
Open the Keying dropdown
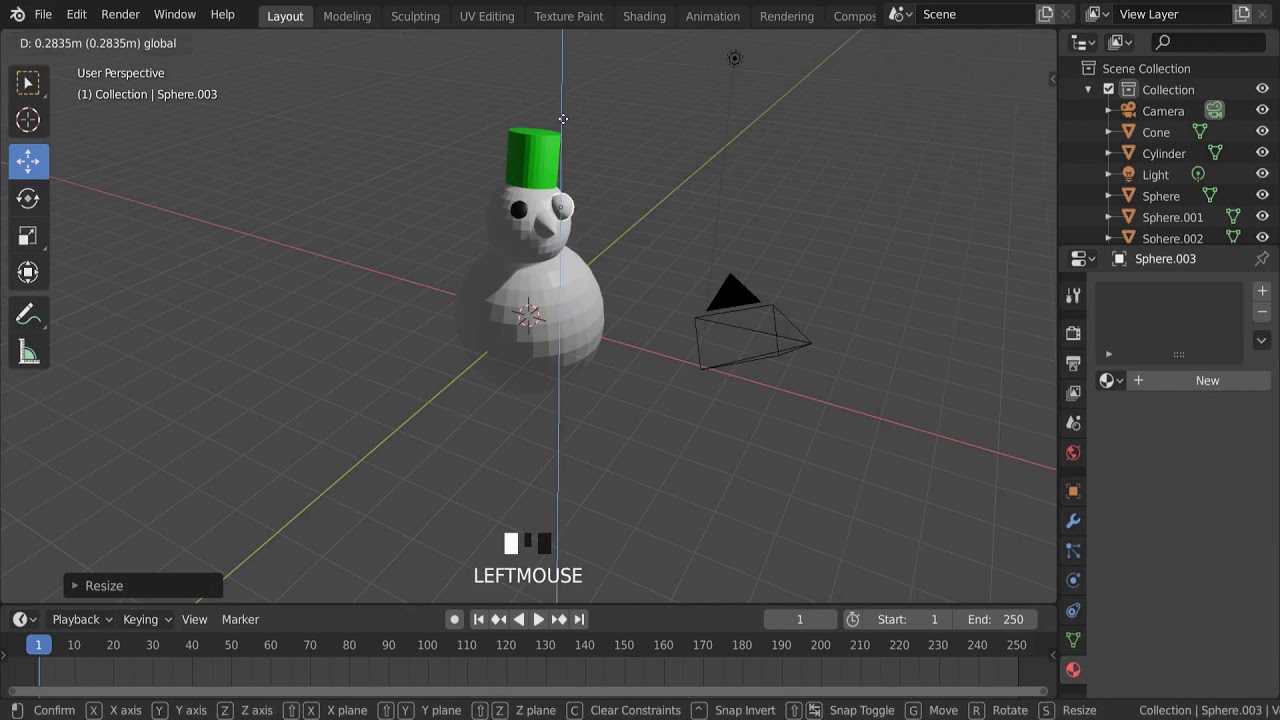pyautogui.click(x=147, y=619)
